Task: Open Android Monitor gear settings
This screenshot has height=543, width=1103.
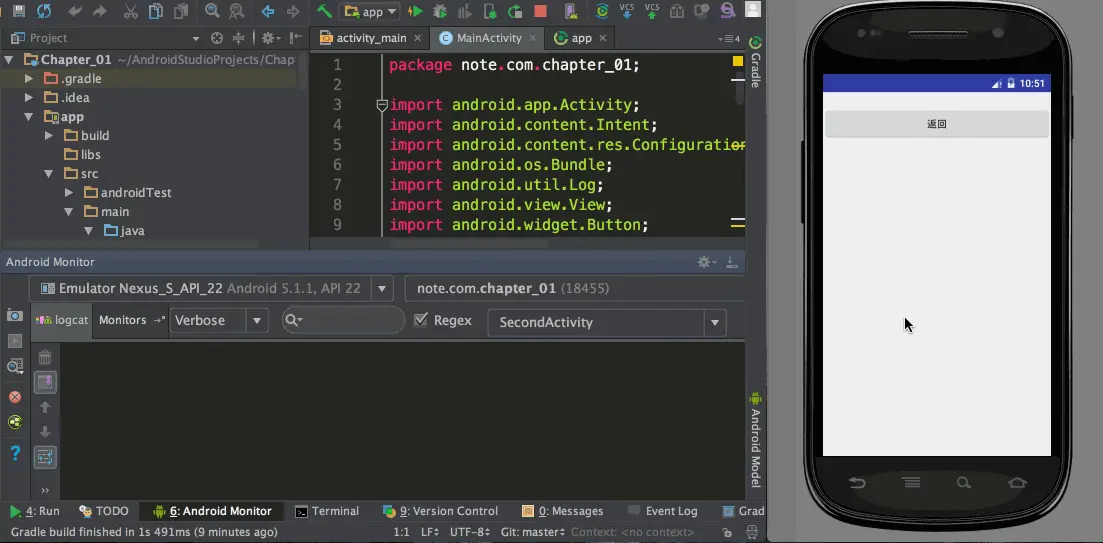Action: point(706,262)
